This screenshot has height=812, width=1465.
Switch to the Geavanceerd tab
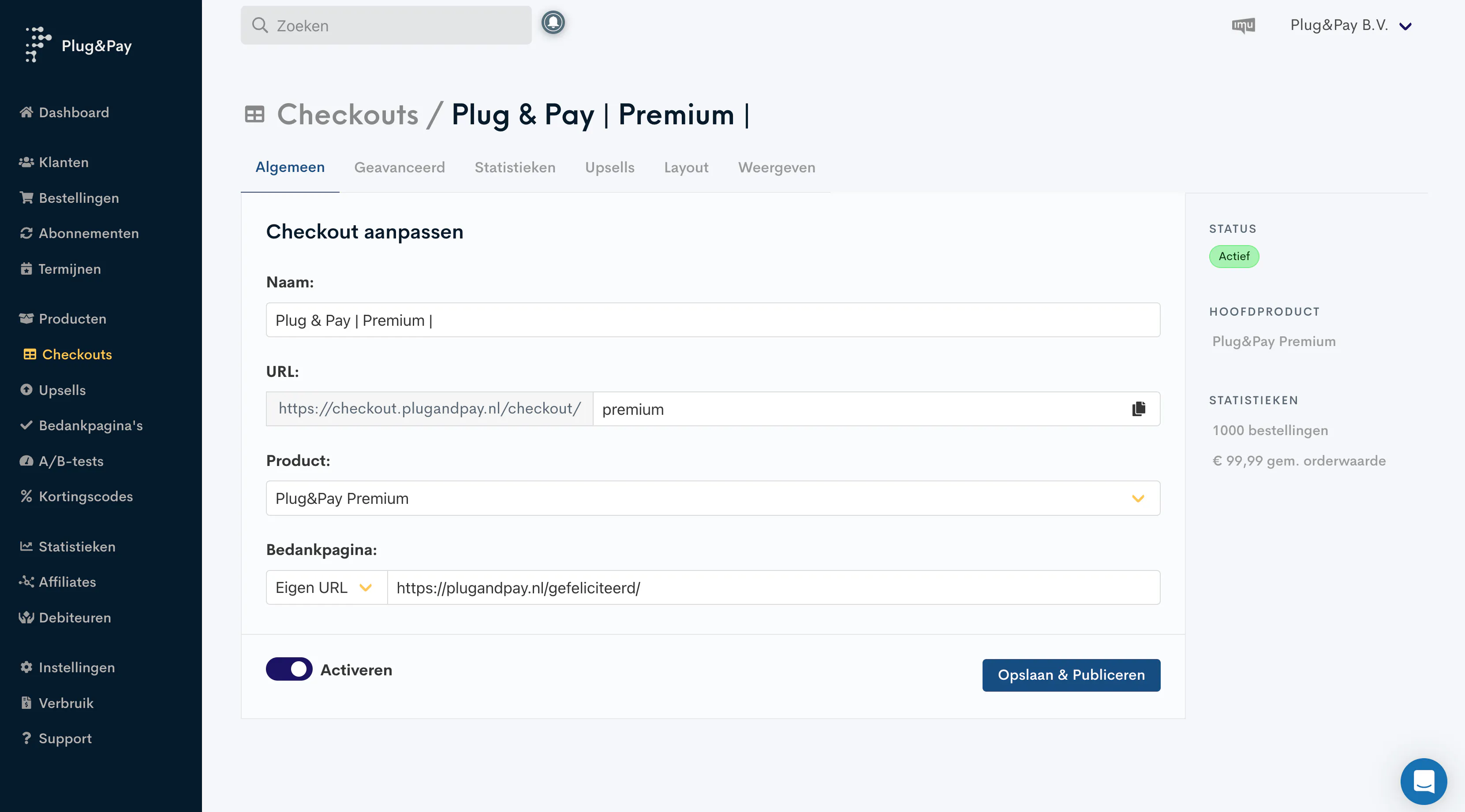point(399,167)
